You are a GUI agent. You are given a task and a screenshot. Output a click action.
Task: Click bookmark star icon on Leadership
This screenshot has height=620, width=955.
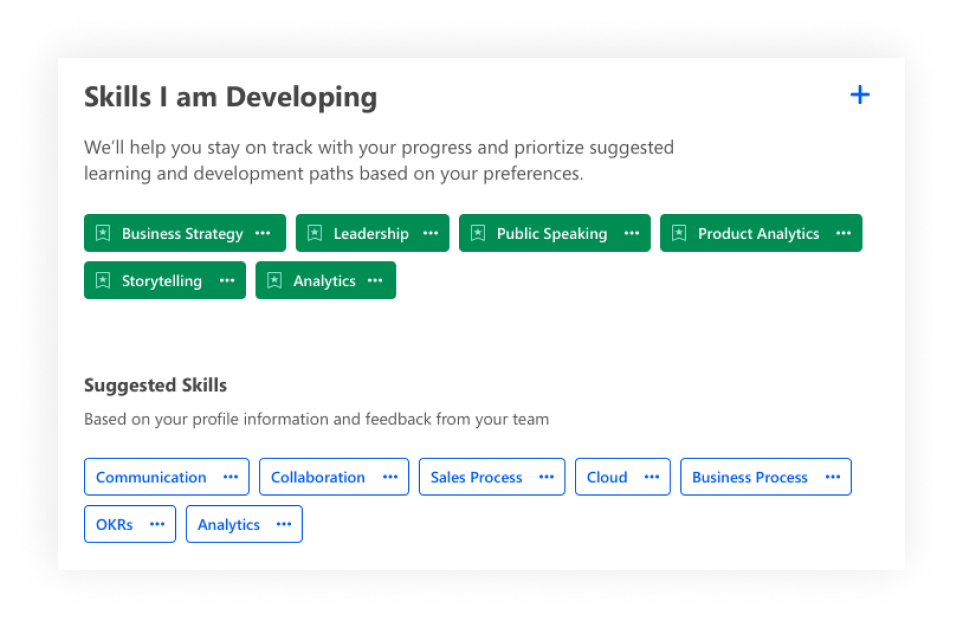point(315,233)
